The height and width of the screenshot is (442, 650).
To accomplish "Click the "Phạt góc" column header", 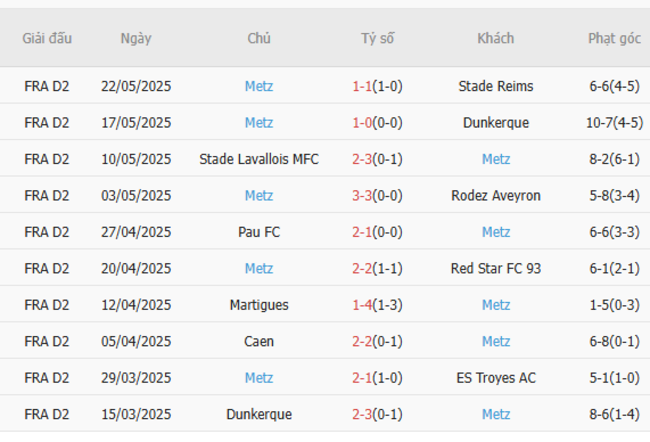I will coord(614,39).
